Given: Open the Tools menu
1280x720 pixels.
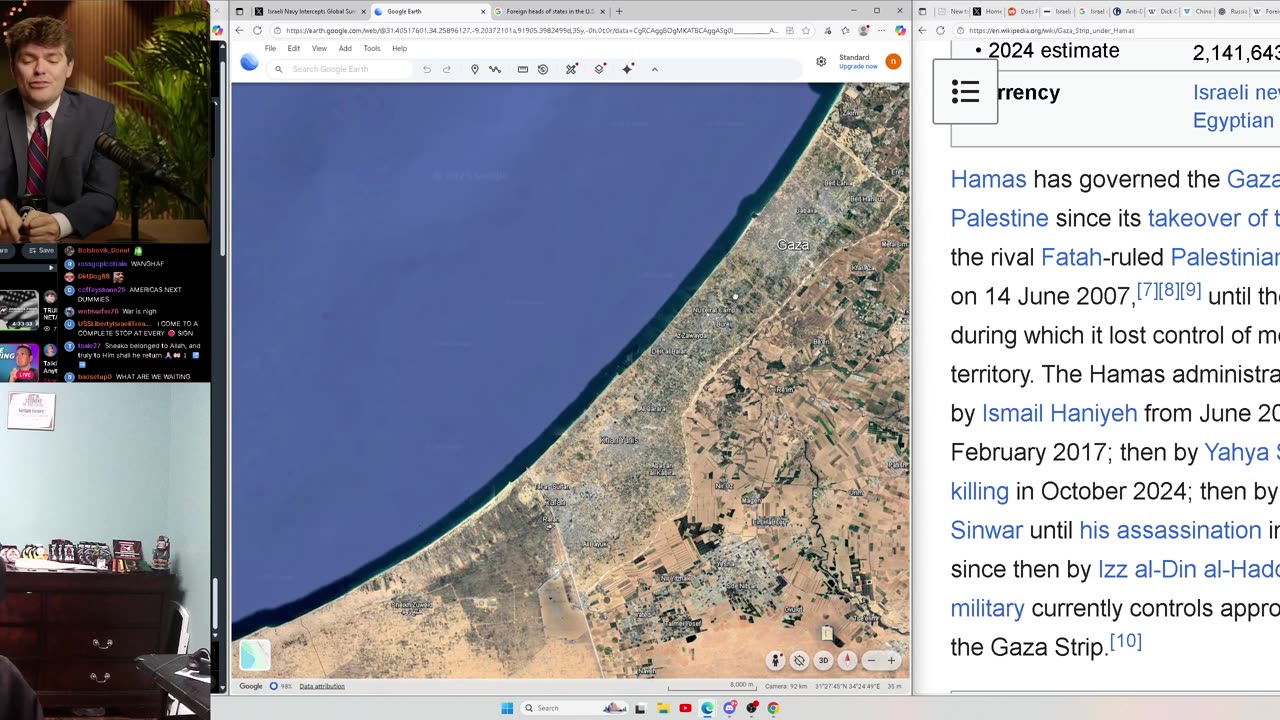Looking at the screenshot, I should pos(372,48).
